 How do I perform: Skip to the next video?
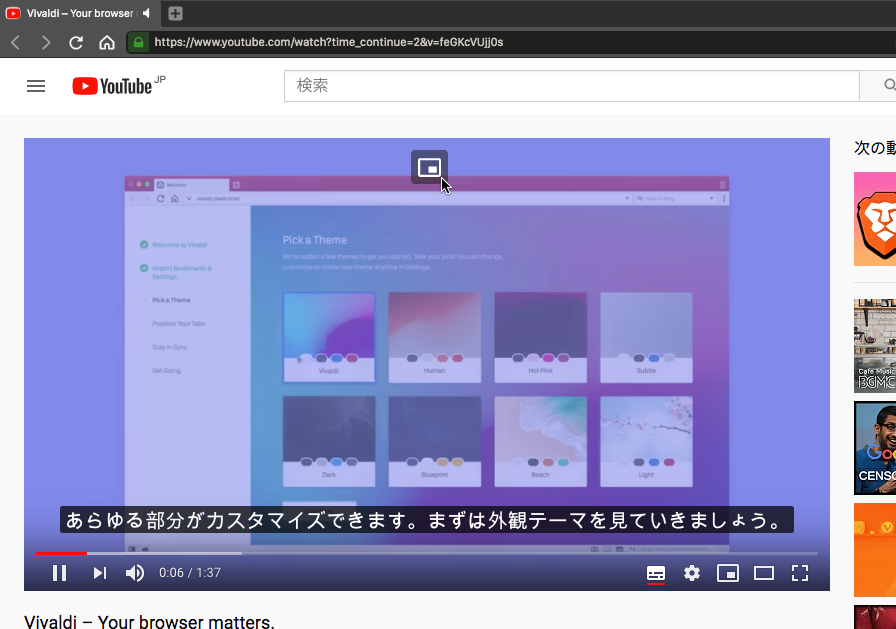pos(100,572)
